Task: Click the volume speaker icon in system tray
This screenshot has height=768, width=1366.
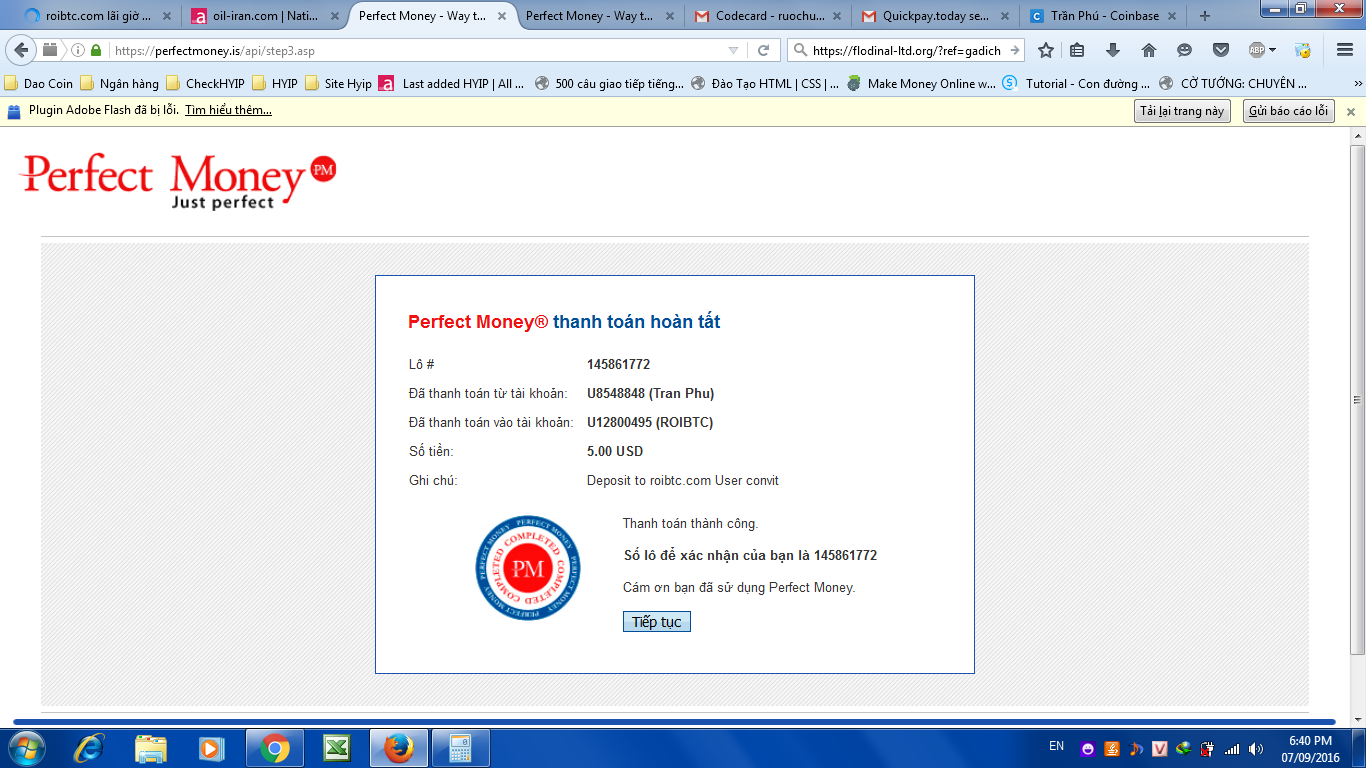Action: point(1255,748)
